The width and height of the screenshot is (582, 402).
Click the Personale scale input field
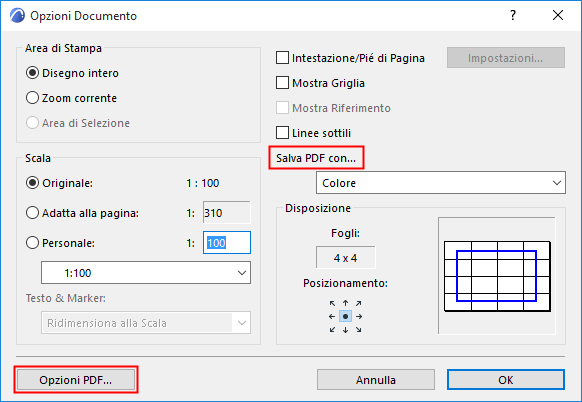(x=227, y=243)
